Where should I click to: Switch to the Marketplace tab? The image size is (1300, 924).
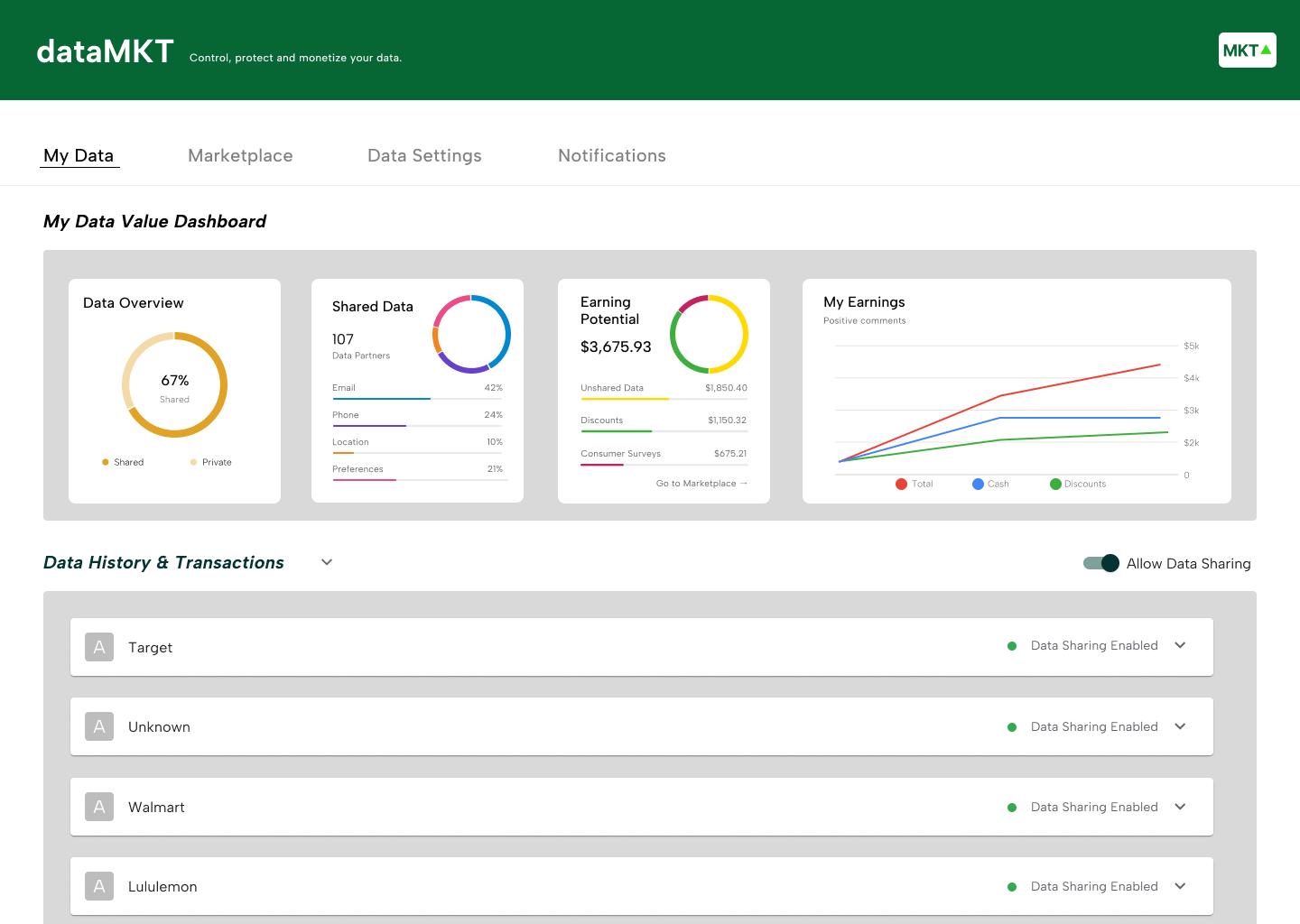(240, 155)
